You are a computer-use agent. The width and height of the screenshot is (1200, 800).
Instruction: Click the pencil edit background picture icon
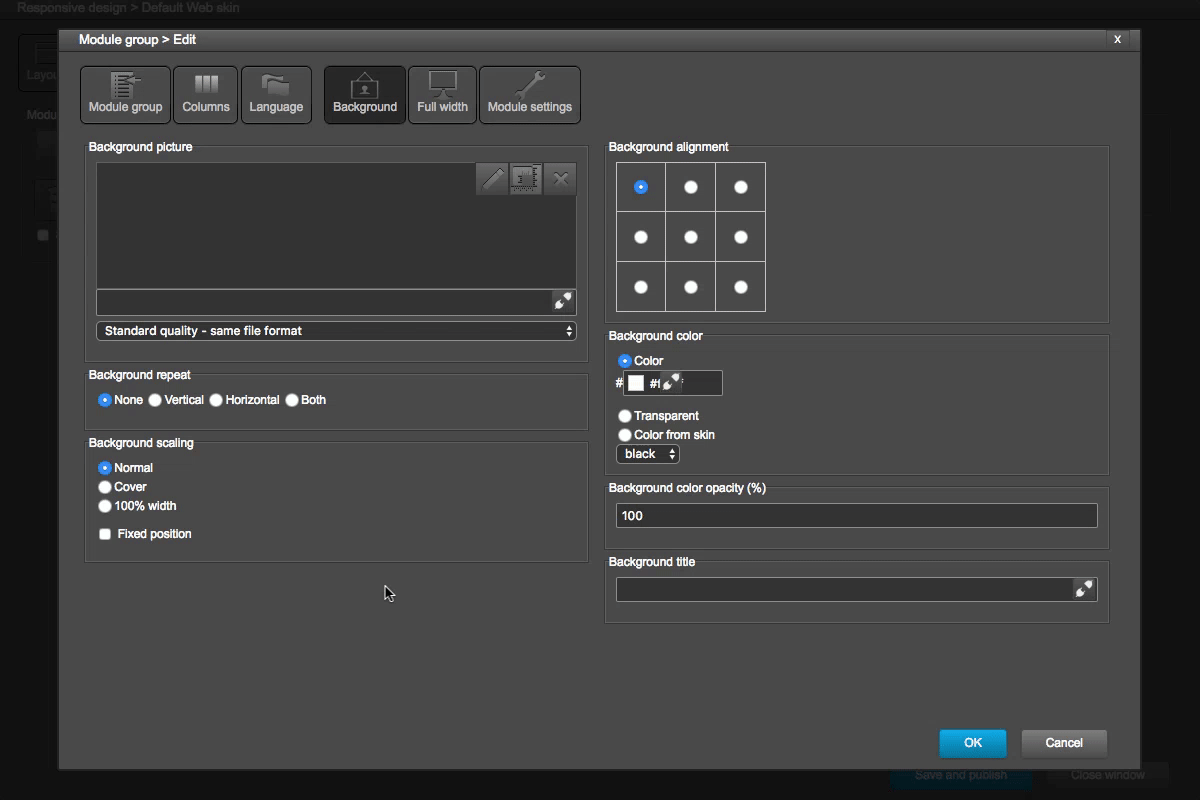pos(492,179)
